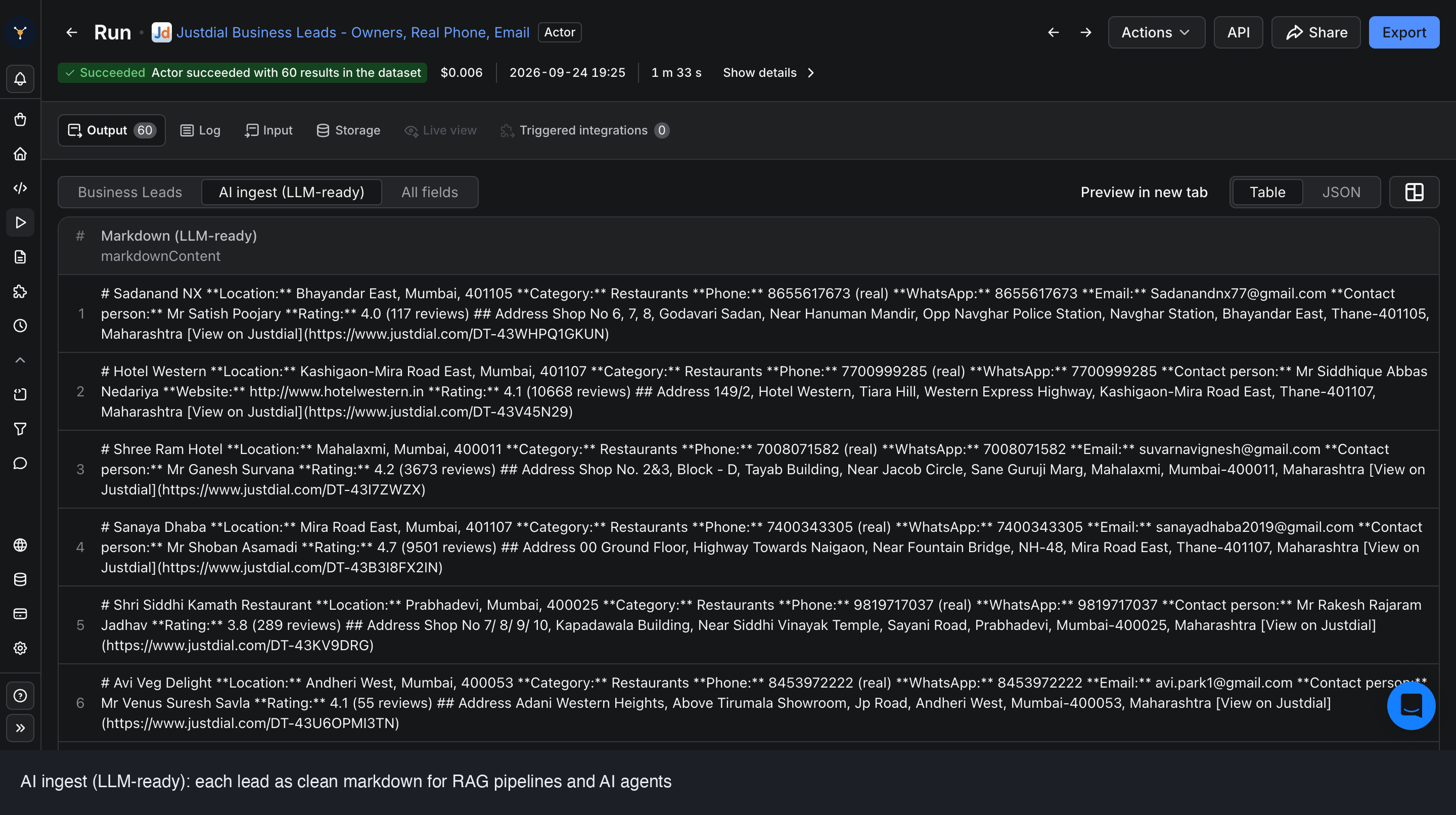Screen dimensions: 1456x815
Task: Click the Sanaya Dhaba row text
Action: click(x=761, y=547)
